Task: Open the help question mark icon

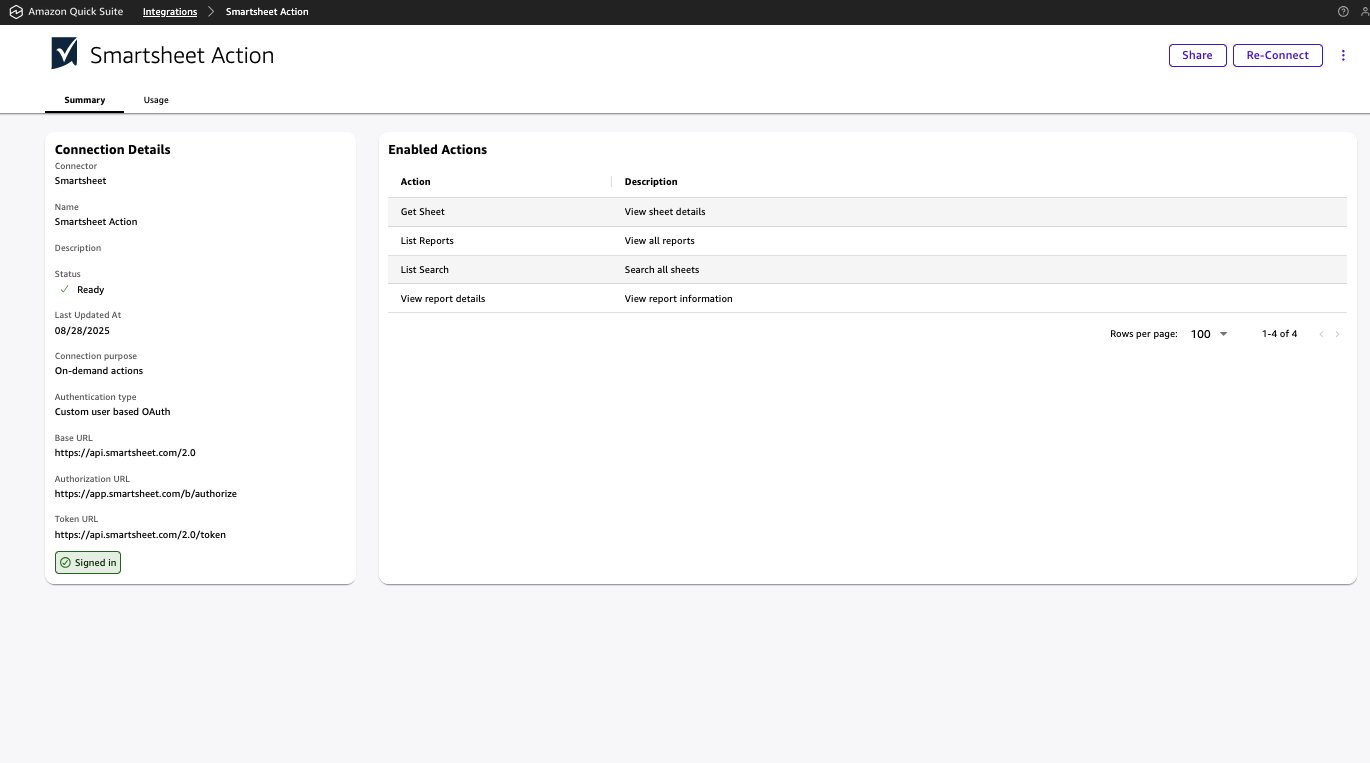Action: pos(1343,12)
